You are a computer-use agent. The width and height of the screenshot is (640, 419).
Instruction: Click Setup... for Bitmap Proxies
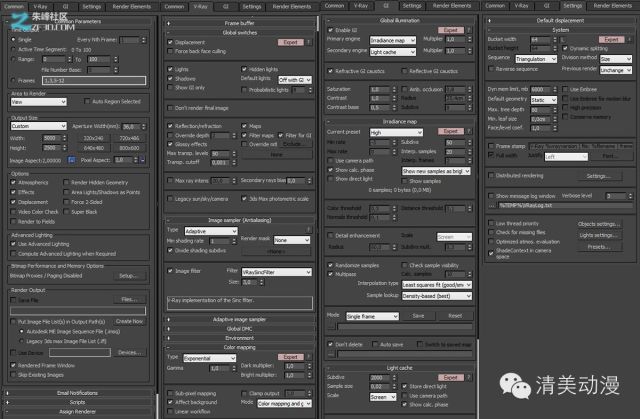[129, 276]
